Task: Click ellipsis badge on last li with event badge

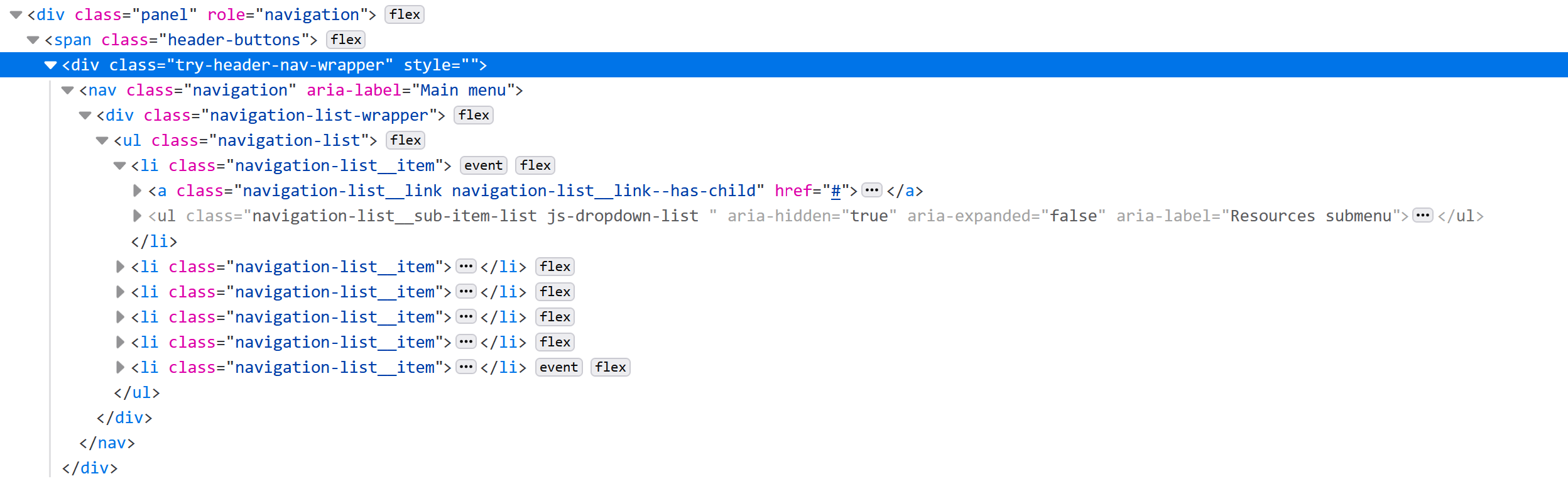Action: [465, 367]
